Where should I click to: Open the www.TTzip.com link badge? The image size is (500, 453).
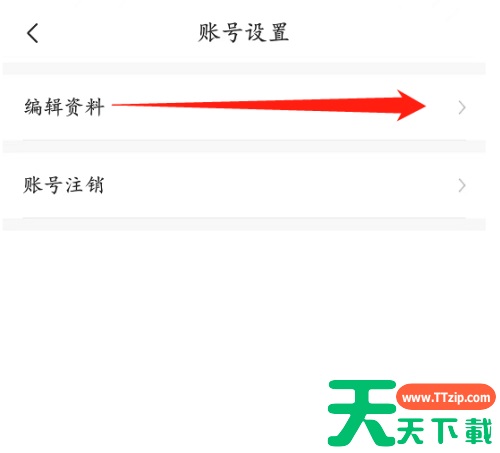446,397
